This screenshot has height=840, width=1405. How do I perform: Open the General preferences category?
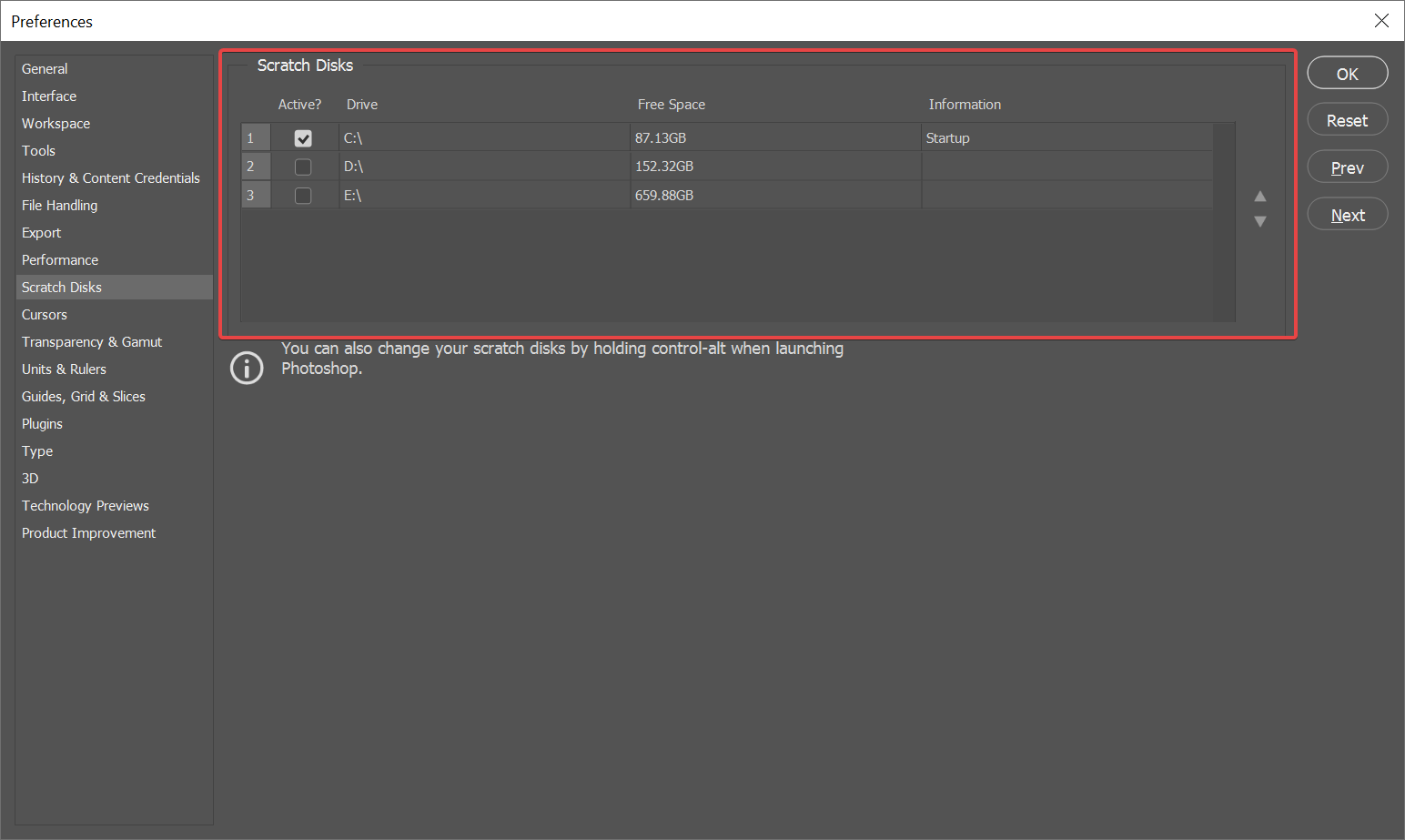pyautogui.click(x=45, y=69)
